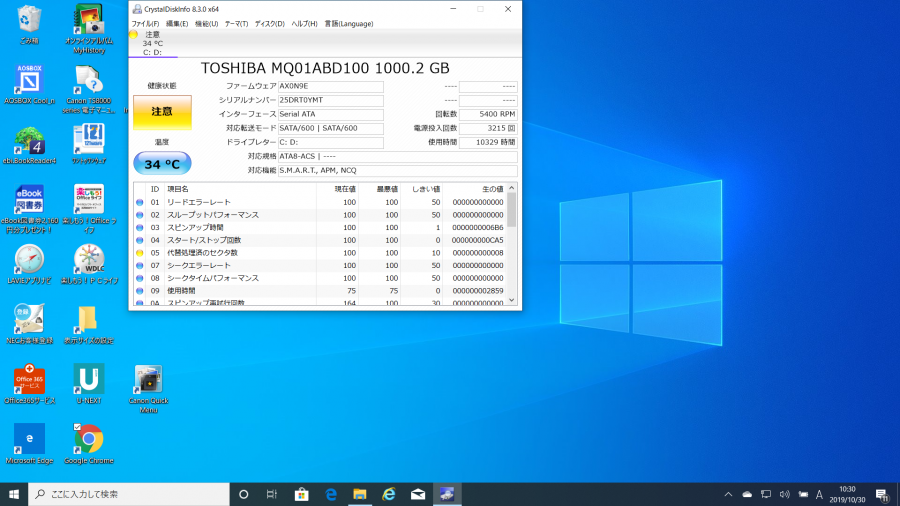The image size is (900, 506).
Task: Open 表示サイズの設定 folder shortcut
Action: pos(88,324)
